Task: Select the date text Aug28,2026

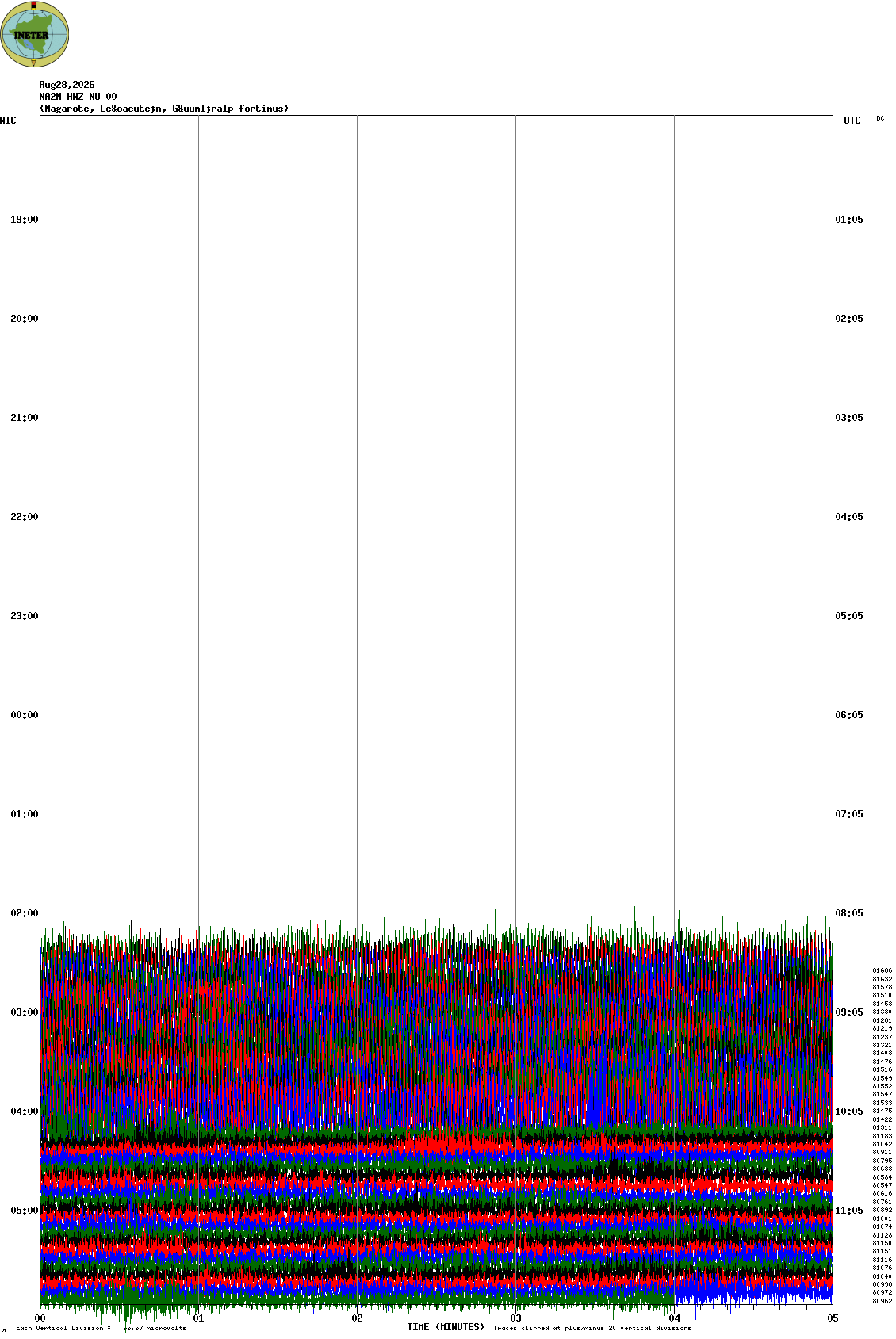Action: click(67, 85)
